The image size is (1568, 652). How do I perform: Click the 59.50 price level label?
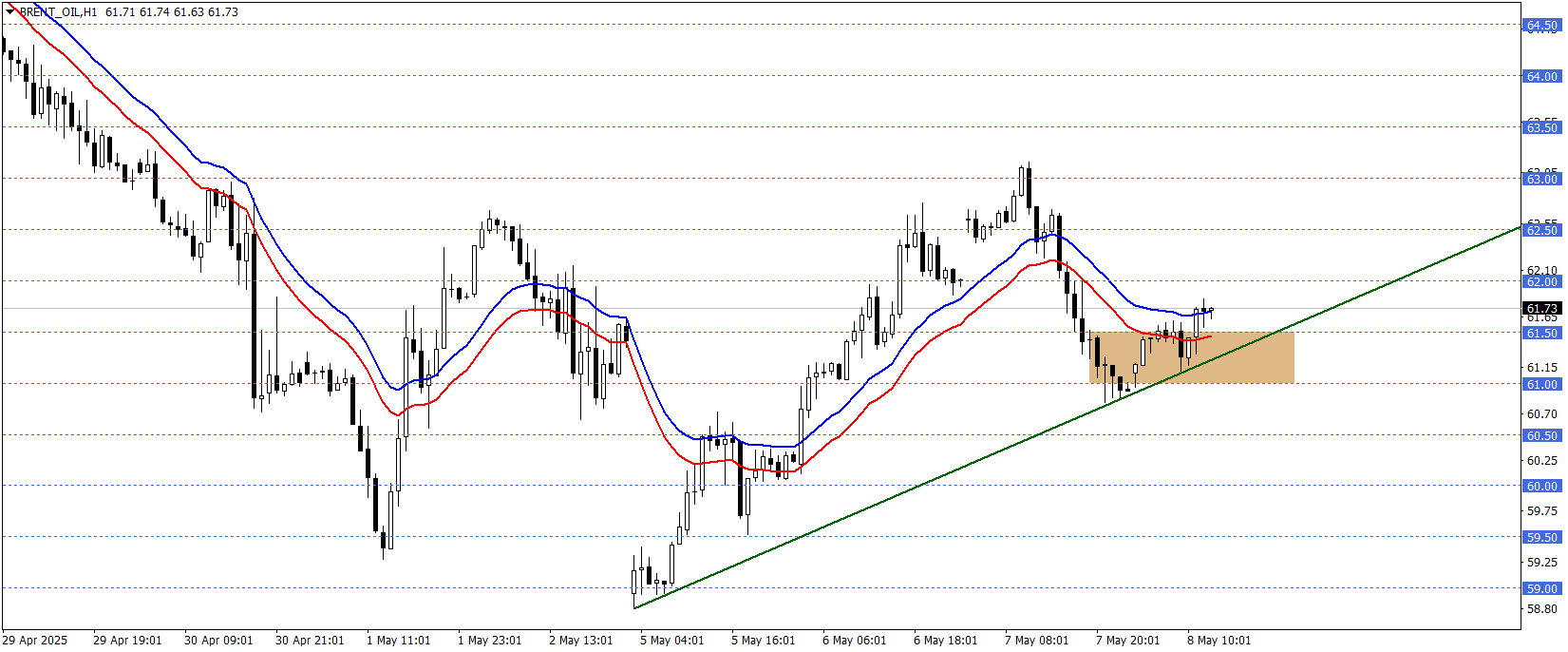[1542, 537]
